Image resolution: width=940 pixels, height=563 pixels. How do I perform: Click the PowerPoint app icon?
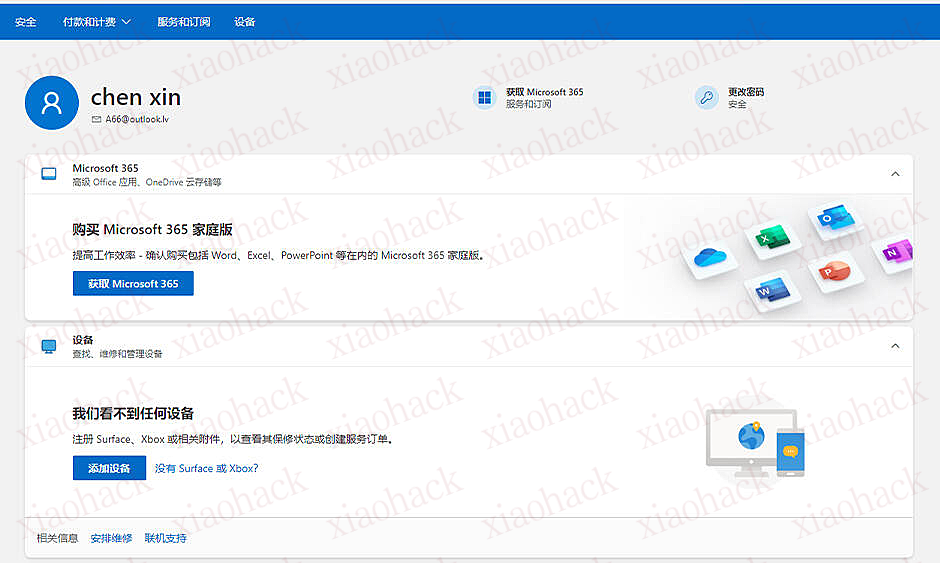click(x=832, y=271)
